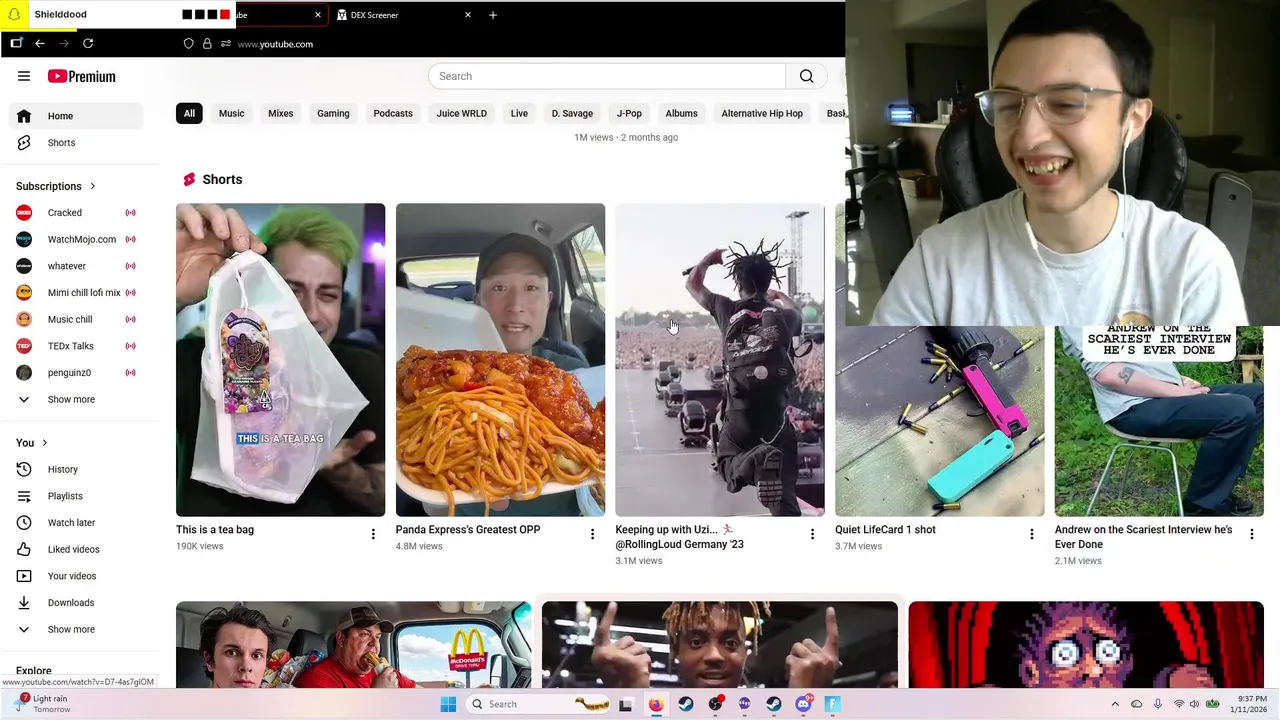This screenshot has width=1280, height=720.
Task: Select the Music filter chip
Action: 231,113
